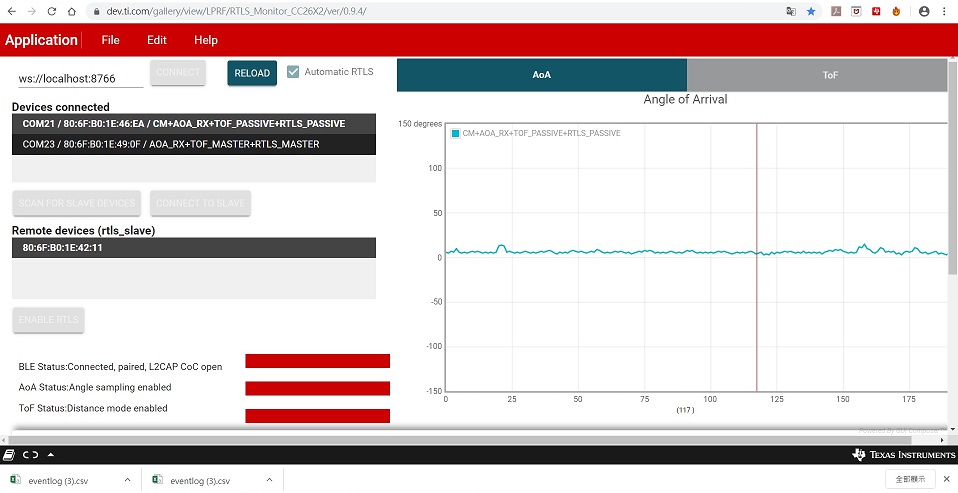Open the translate page icon
This screenshot has height=493, width=958.
[791, 11]
